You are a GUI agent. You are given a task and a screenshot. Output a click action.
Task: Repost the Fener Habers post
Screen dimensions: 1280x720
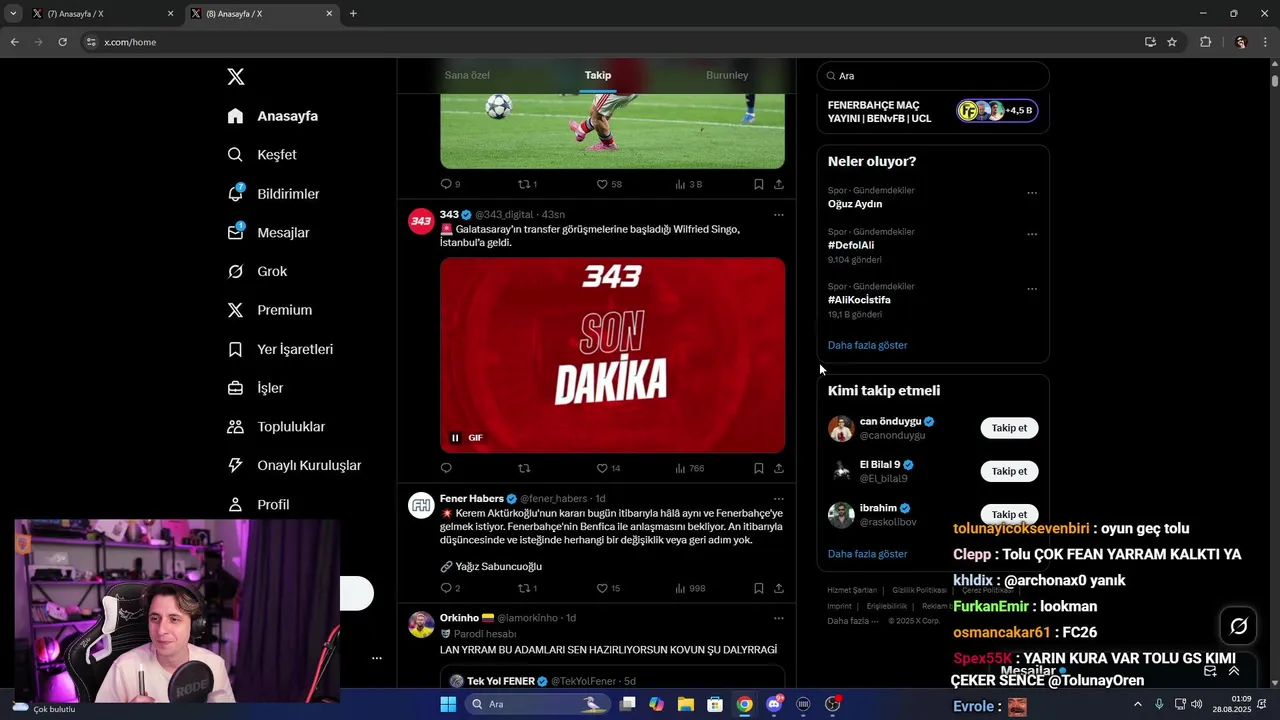click(527, 588)
